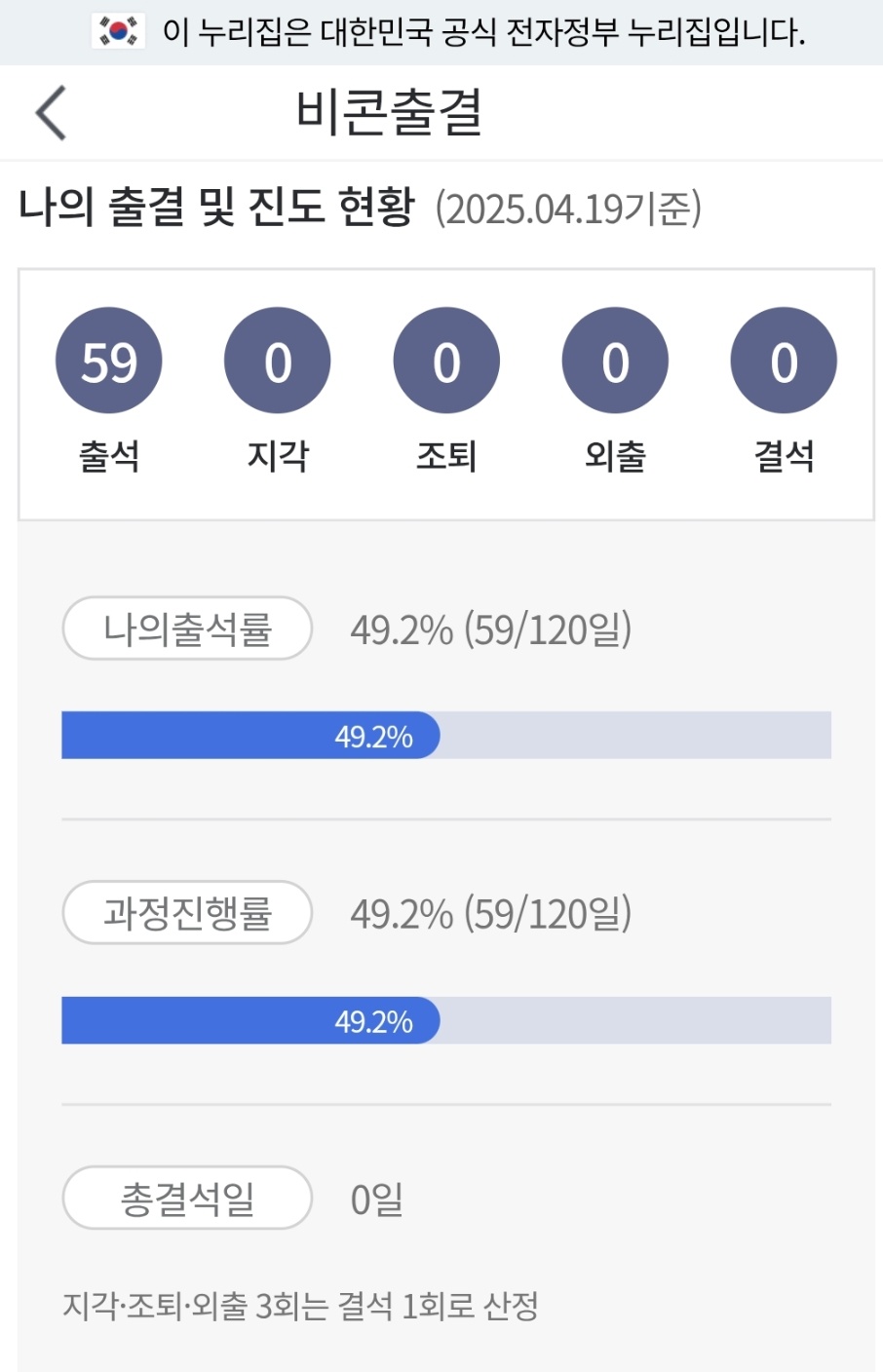
Task: Expand the 나의출석률 section
Action: pyautogui.click(x=187, y=629)
